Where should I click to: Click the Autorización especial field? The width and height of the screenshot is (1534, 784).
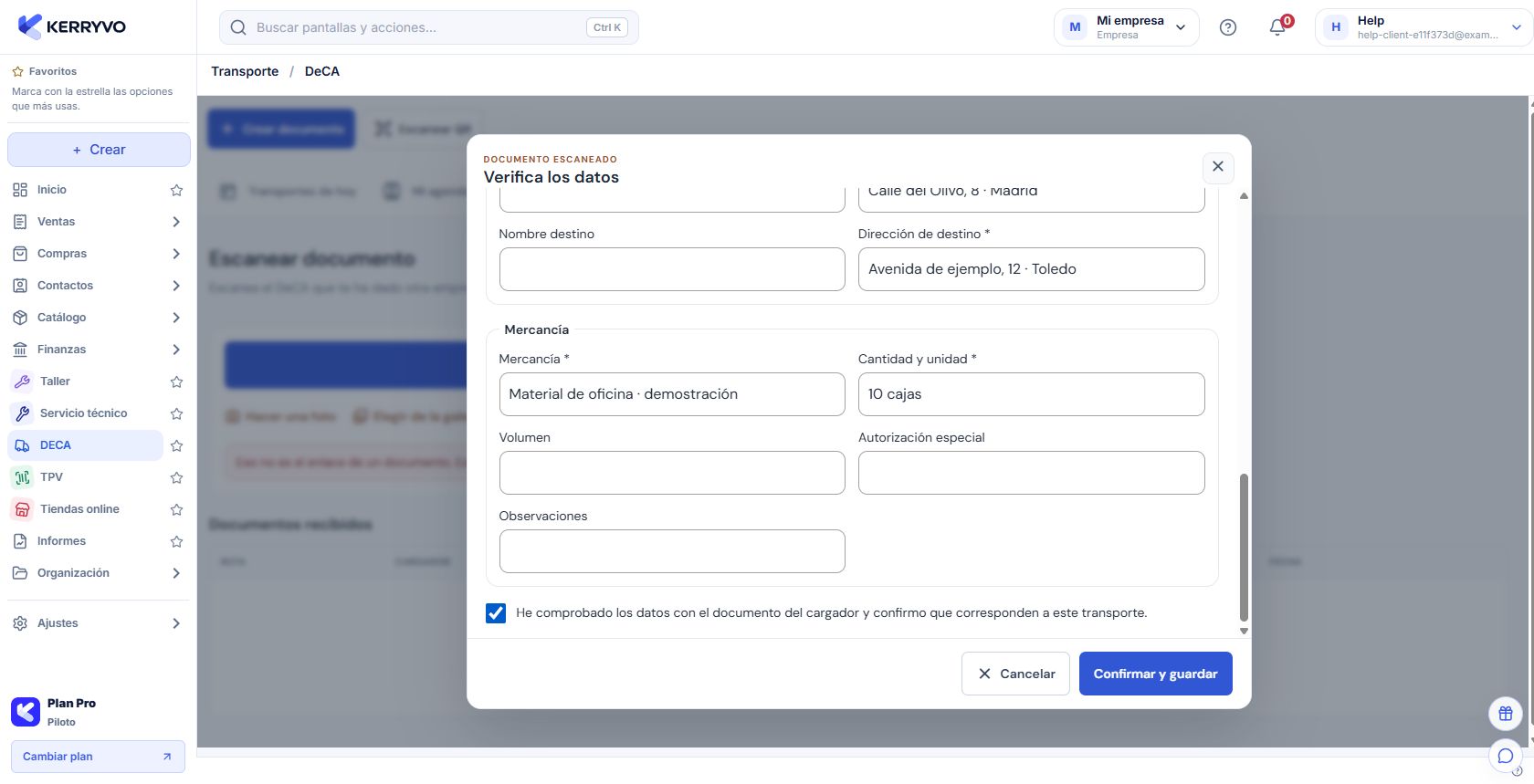pyautogui.click(x=1032, y=473)
